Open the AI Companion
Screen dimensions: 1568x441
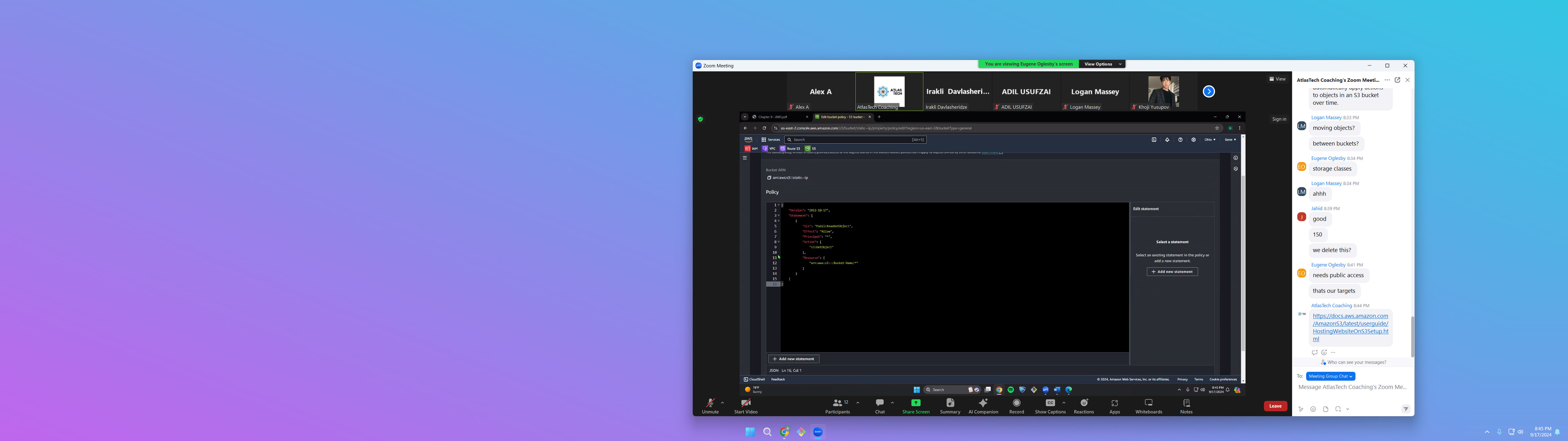983,403
